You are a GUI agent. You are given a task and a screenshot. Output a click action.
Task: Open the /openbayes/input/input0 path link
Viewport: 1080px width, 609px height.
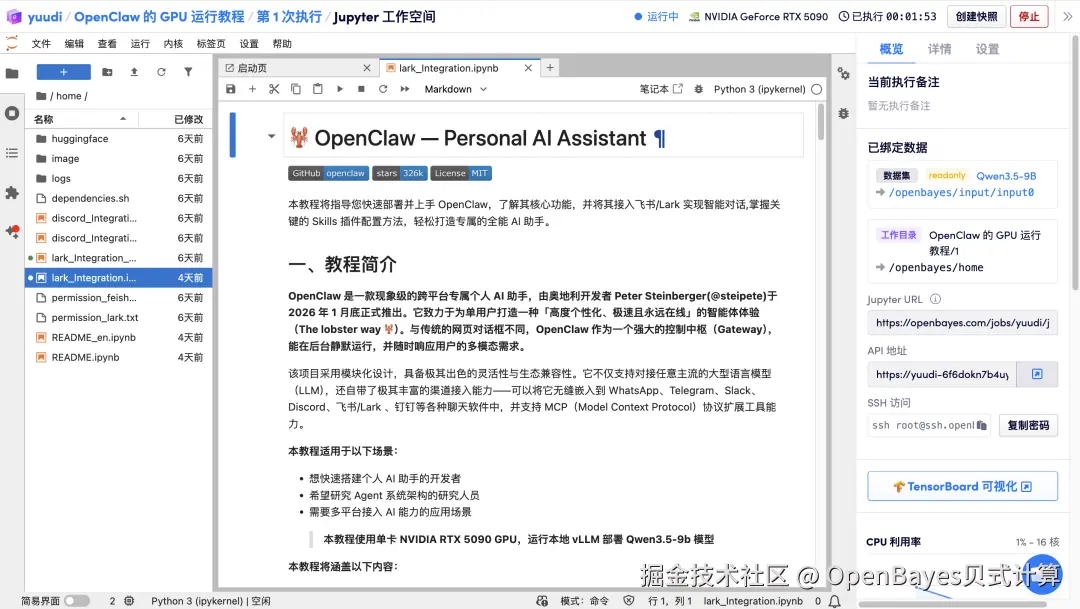click(961, 192)
